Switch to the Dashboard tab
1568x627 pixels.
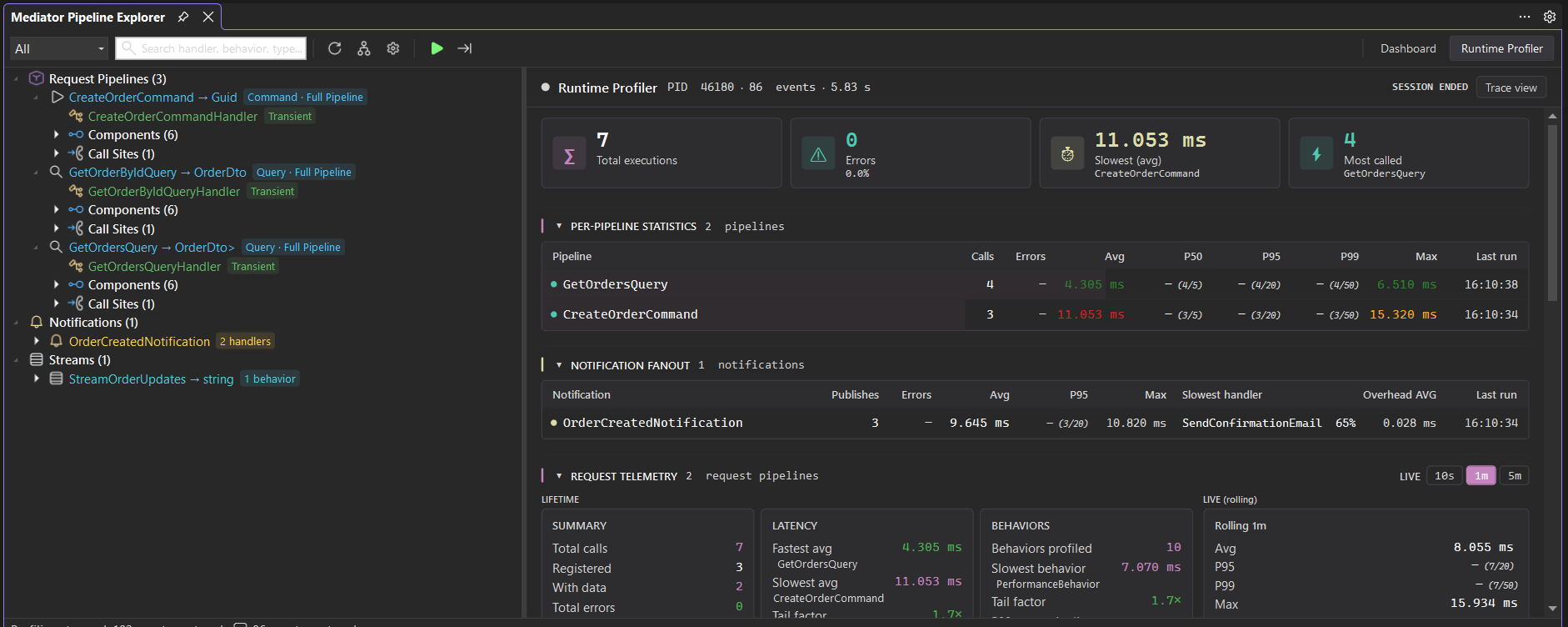pos(1408,48)
